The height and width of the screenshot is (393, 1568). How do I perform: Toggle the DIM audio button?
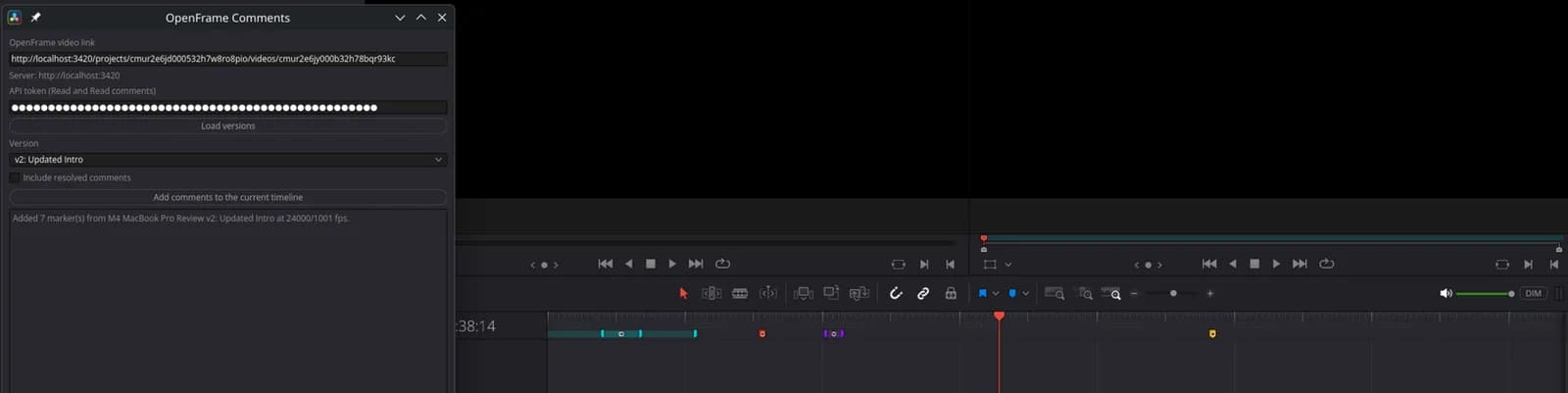pos(1534,293)
